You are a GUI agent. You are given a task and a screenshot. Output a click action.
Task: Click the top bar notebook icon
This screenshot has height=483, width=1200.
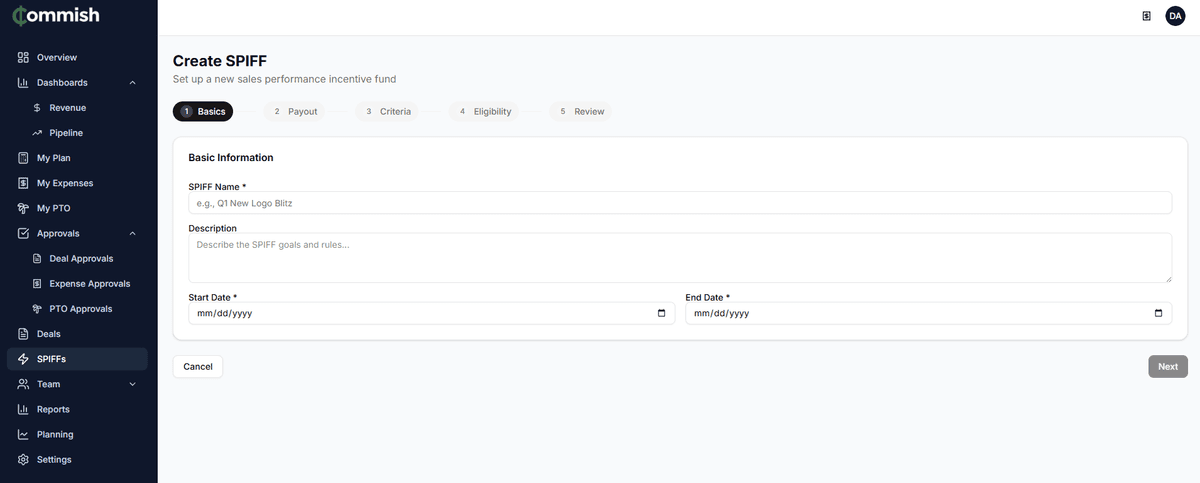tap(1146, 16)
